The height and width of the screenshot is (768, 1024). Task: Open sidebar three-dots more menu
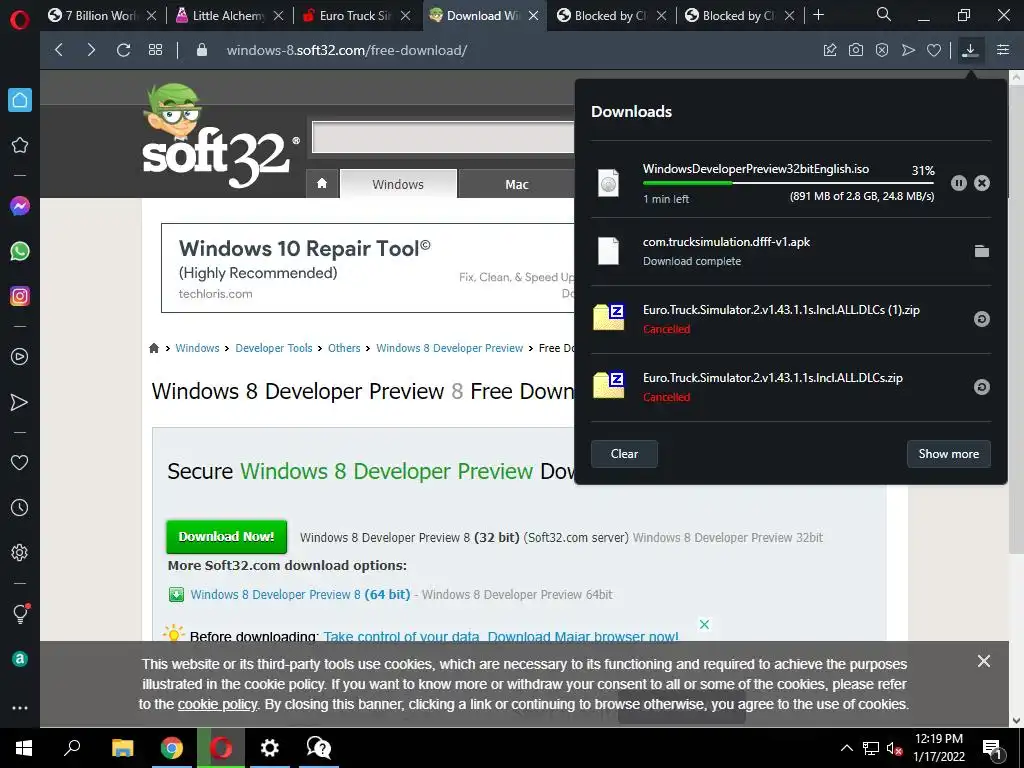(x=20, y=708)
